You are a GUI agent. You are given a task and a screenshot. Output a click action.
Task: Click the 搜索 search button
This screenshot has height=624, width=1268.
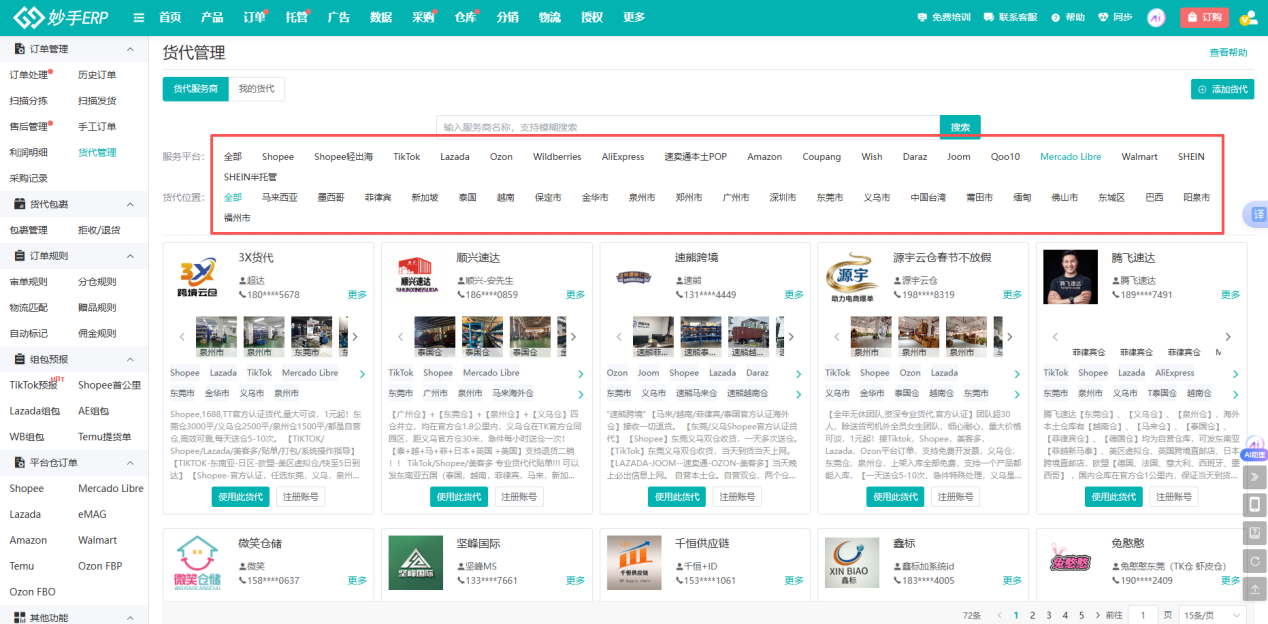(x=960, y=127)
